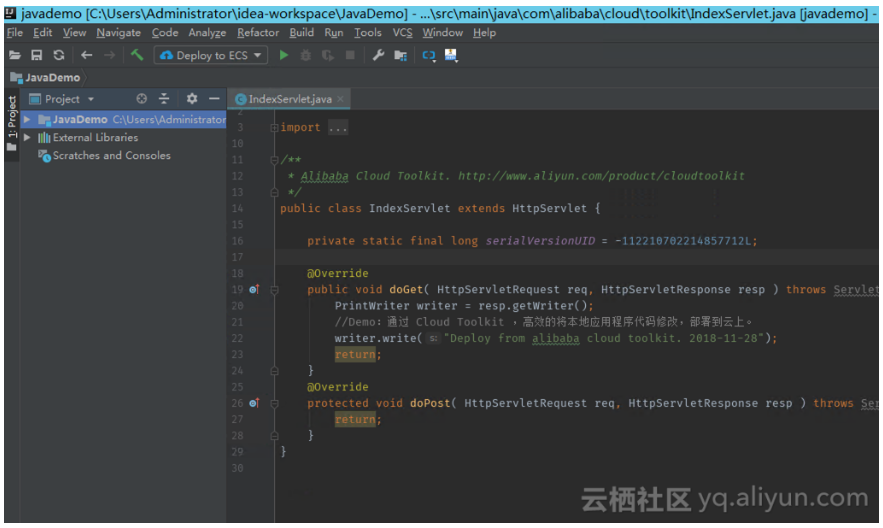Screen dimensions: 883x528
Task: Expand the folded import block
Action: pos(274,128)
